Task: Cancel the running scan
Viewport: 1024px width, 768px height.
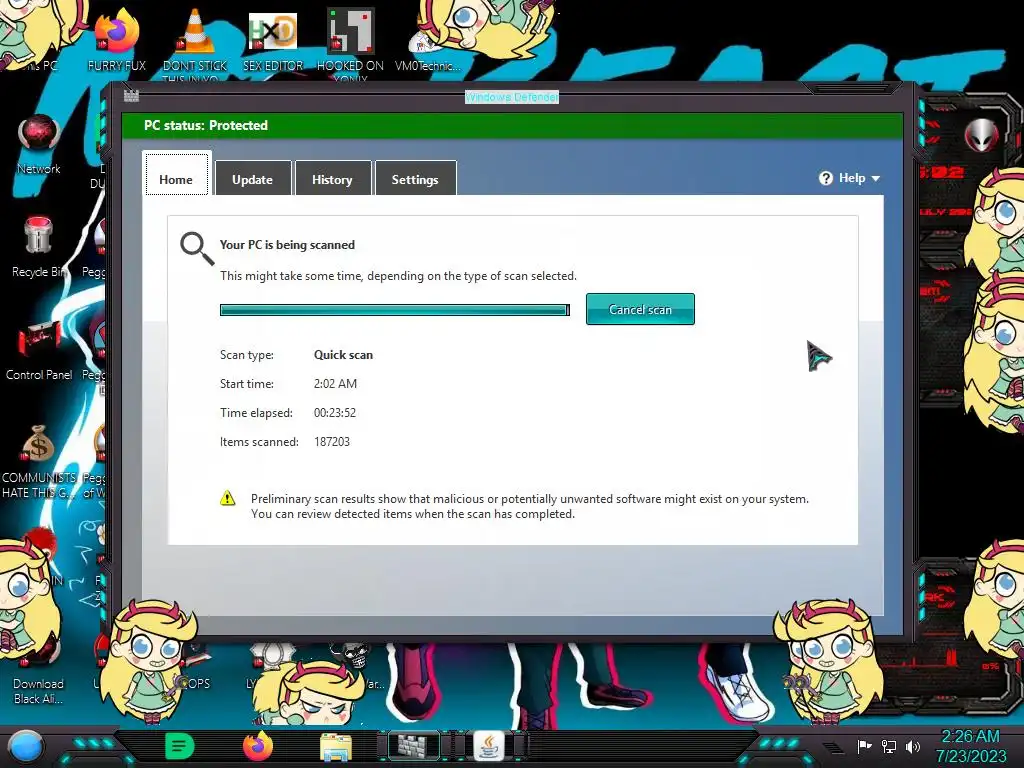Action: pyautogui.click(x=640, y=309)
